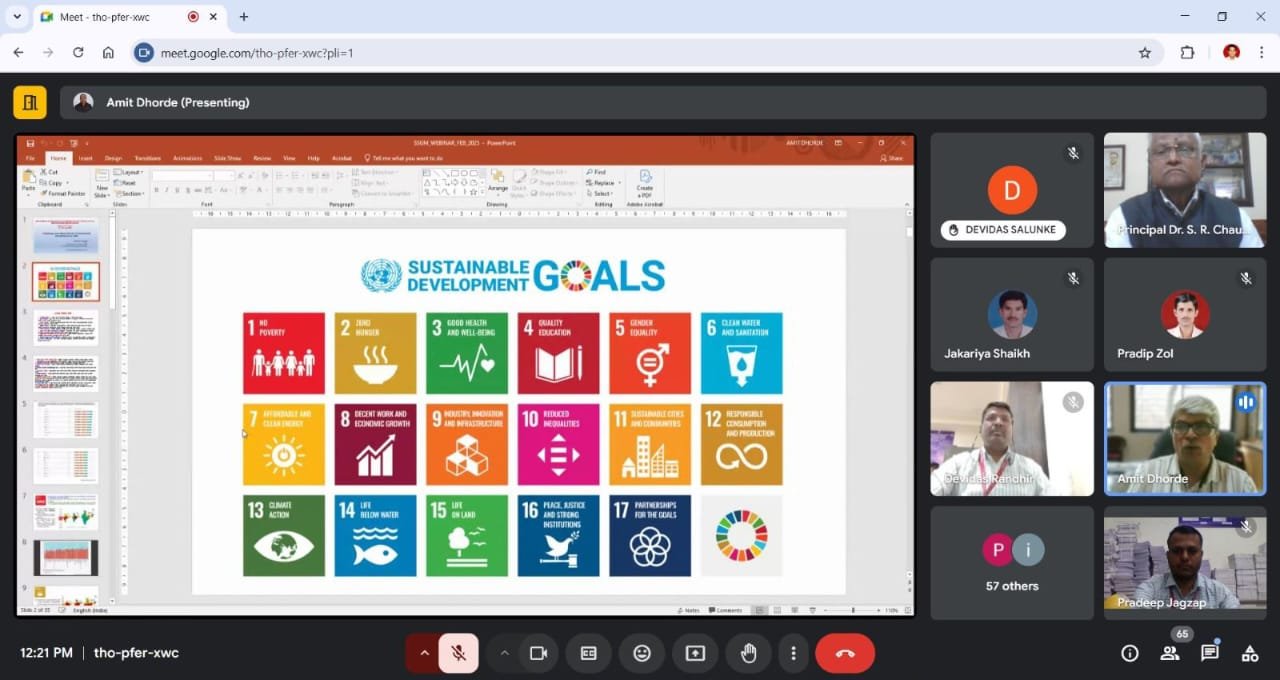Expand audio settings chevron beside the microphone
Viewport: 1280px width, 680px height.
click(424, 653)
